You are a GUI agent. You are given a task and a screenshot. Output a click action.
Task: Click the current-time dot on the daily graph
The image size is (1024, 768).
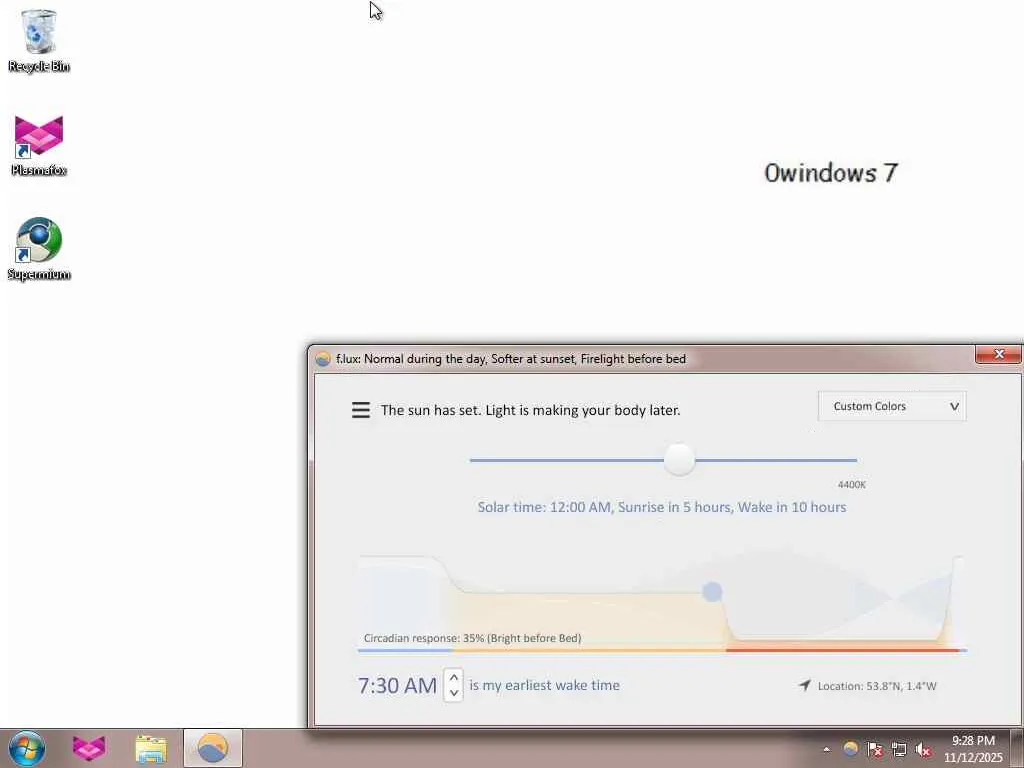point(712,592)
